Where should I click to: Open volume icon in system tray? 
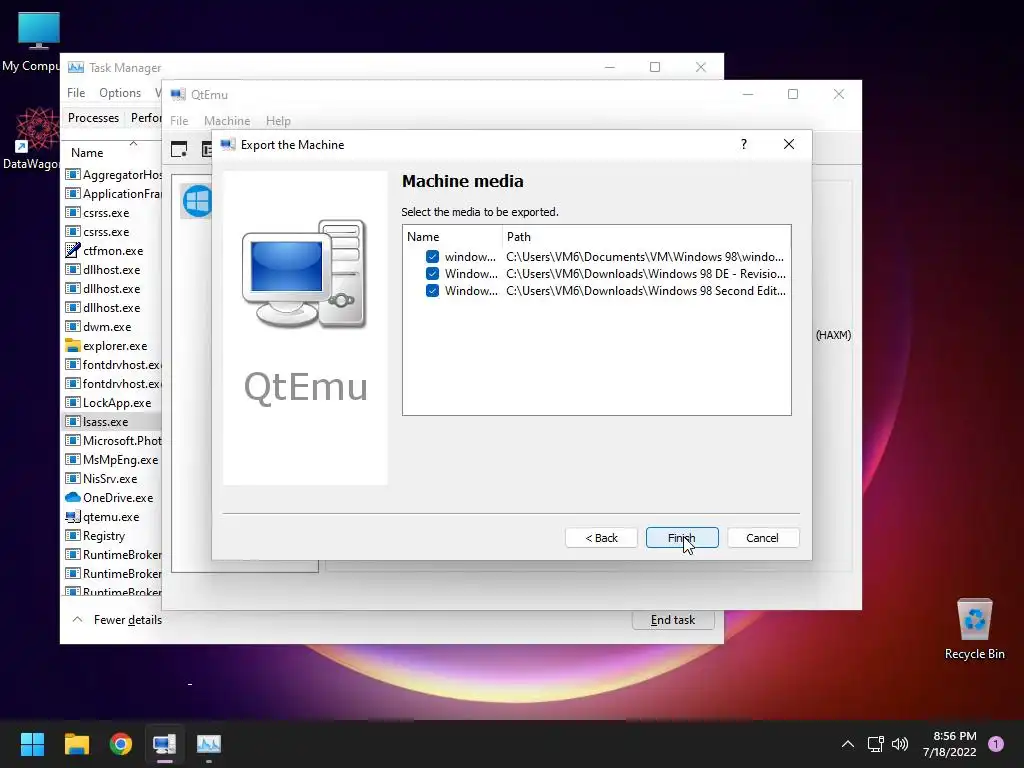pyautogui.click(x=900, y=744)
